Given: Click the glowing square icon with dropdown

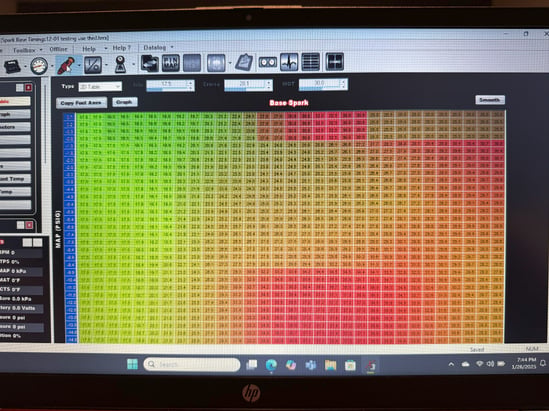Looking at the screenshot, I should [x=216, y=63].
